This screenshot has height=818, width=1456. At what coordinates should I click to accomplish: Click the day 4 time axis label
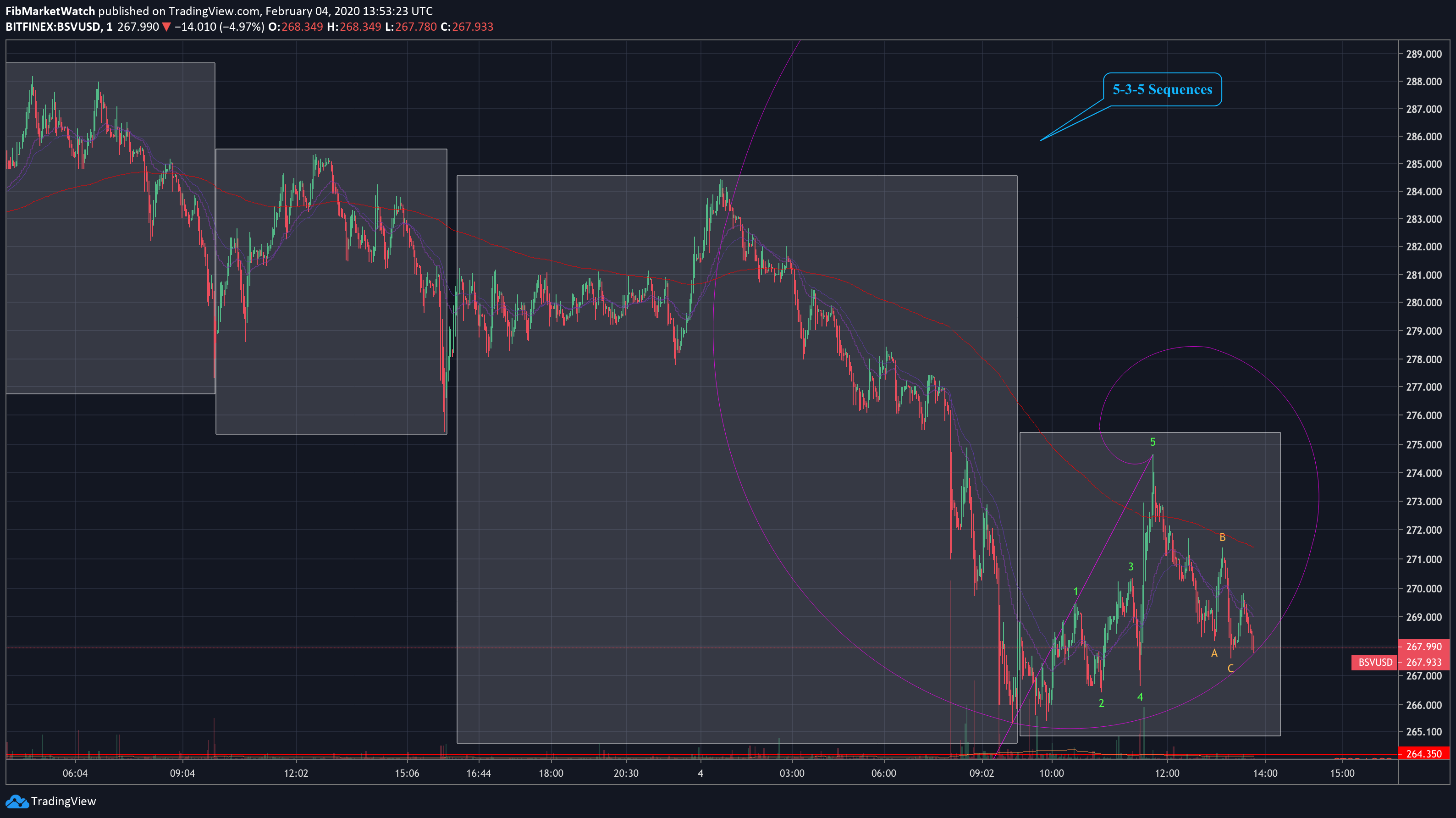[700, 773]
